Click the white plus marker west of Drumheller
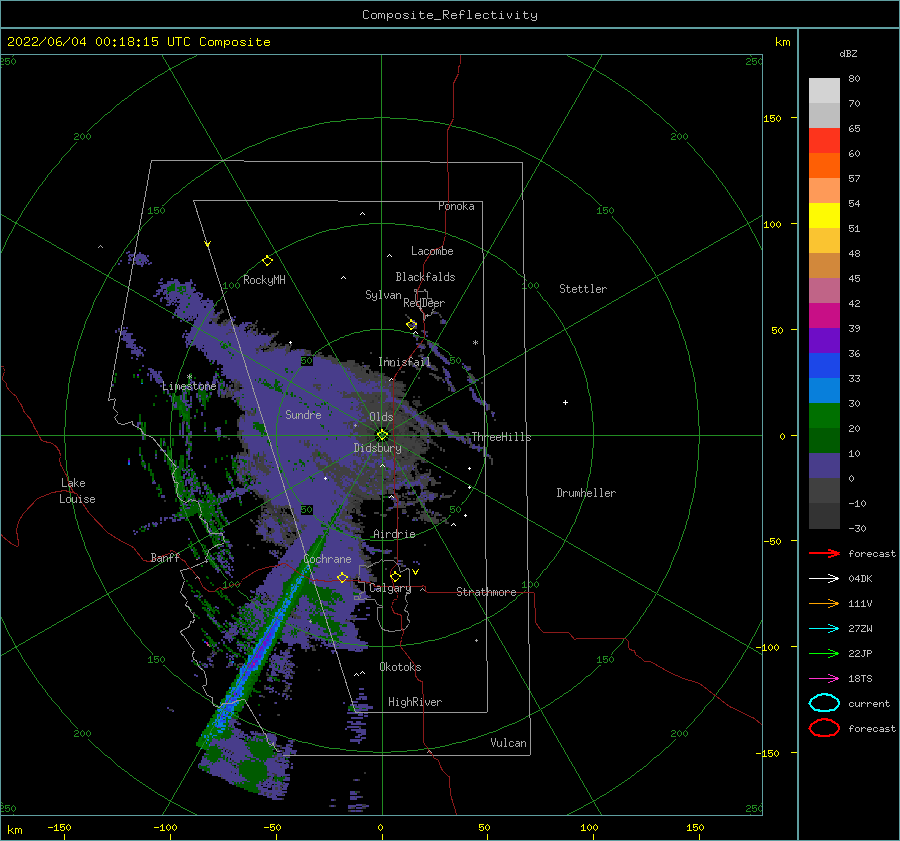Viewport: 900px width, 841px height. tap(565, 402)
